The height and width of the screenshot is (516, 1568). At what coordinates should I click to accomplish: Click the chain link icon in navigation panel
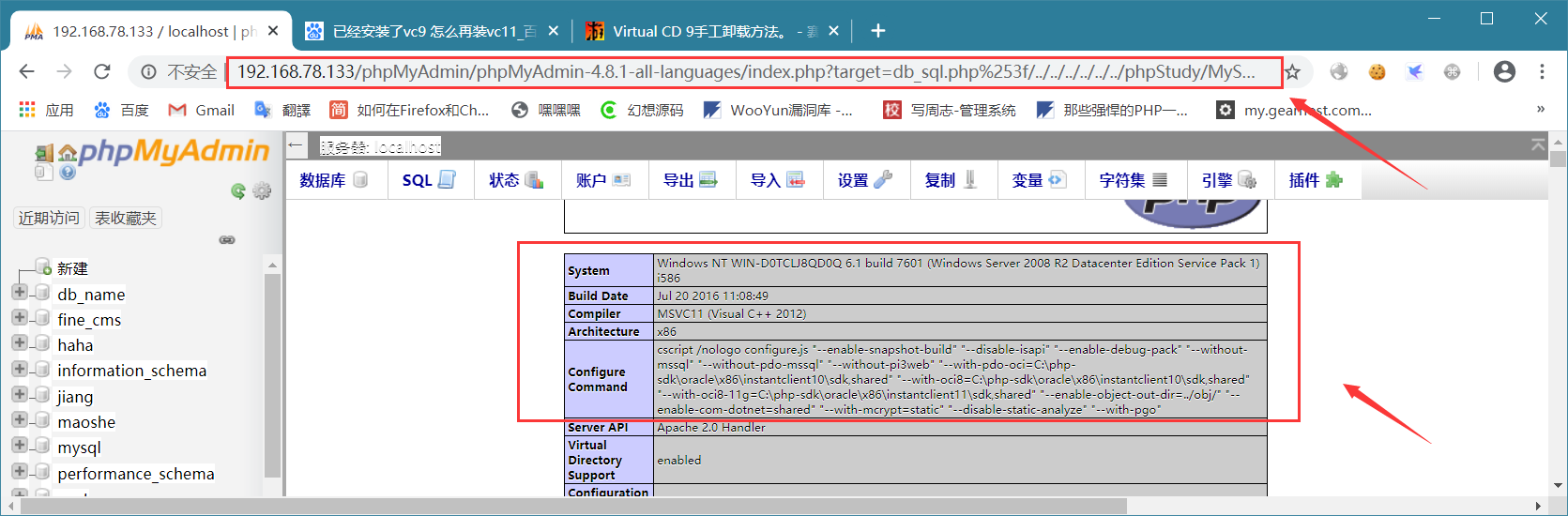(227, 240)
